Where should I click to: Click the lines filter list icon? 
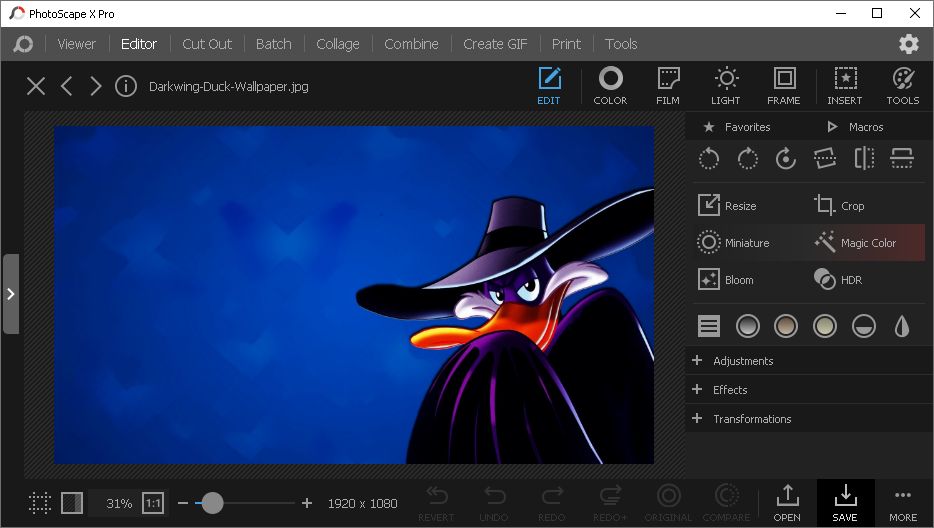[x=709, y=326]
